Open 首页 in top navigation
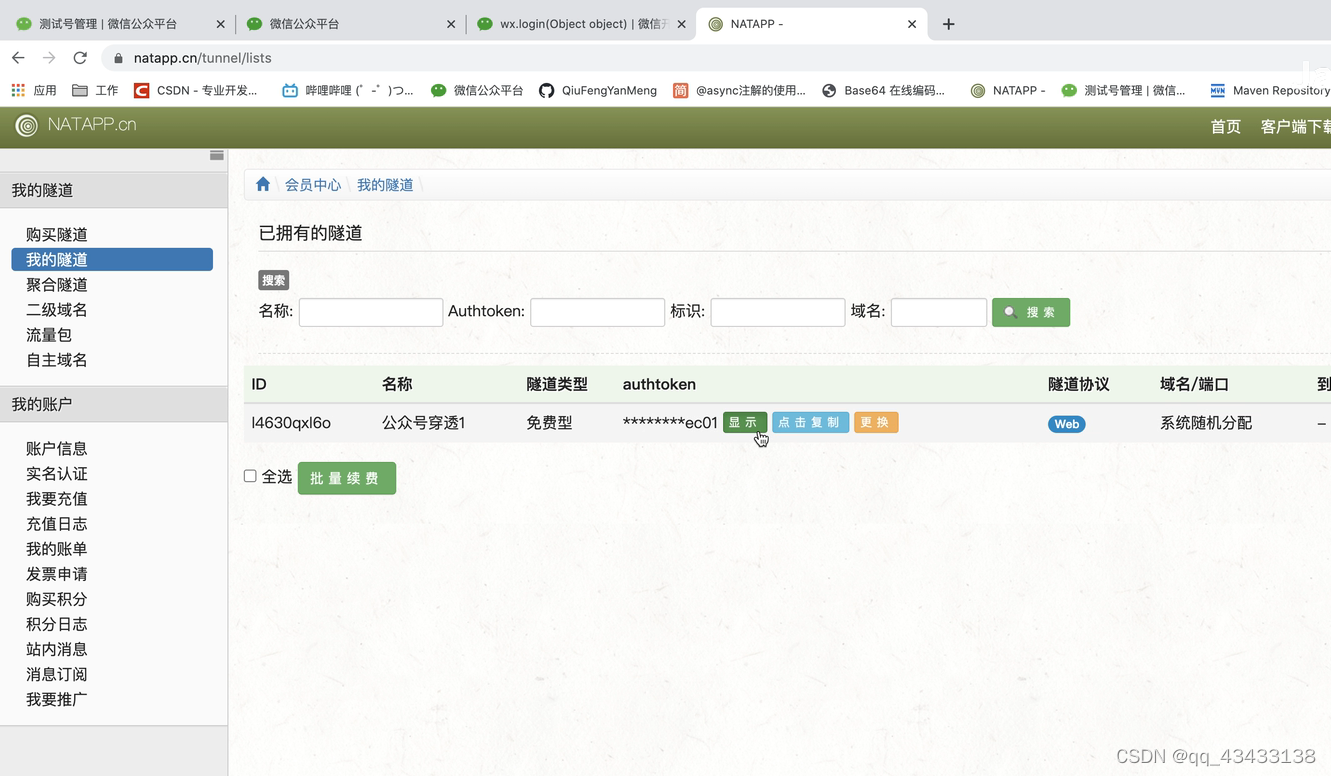1331x776 pixels. (x=1226, y=126)
